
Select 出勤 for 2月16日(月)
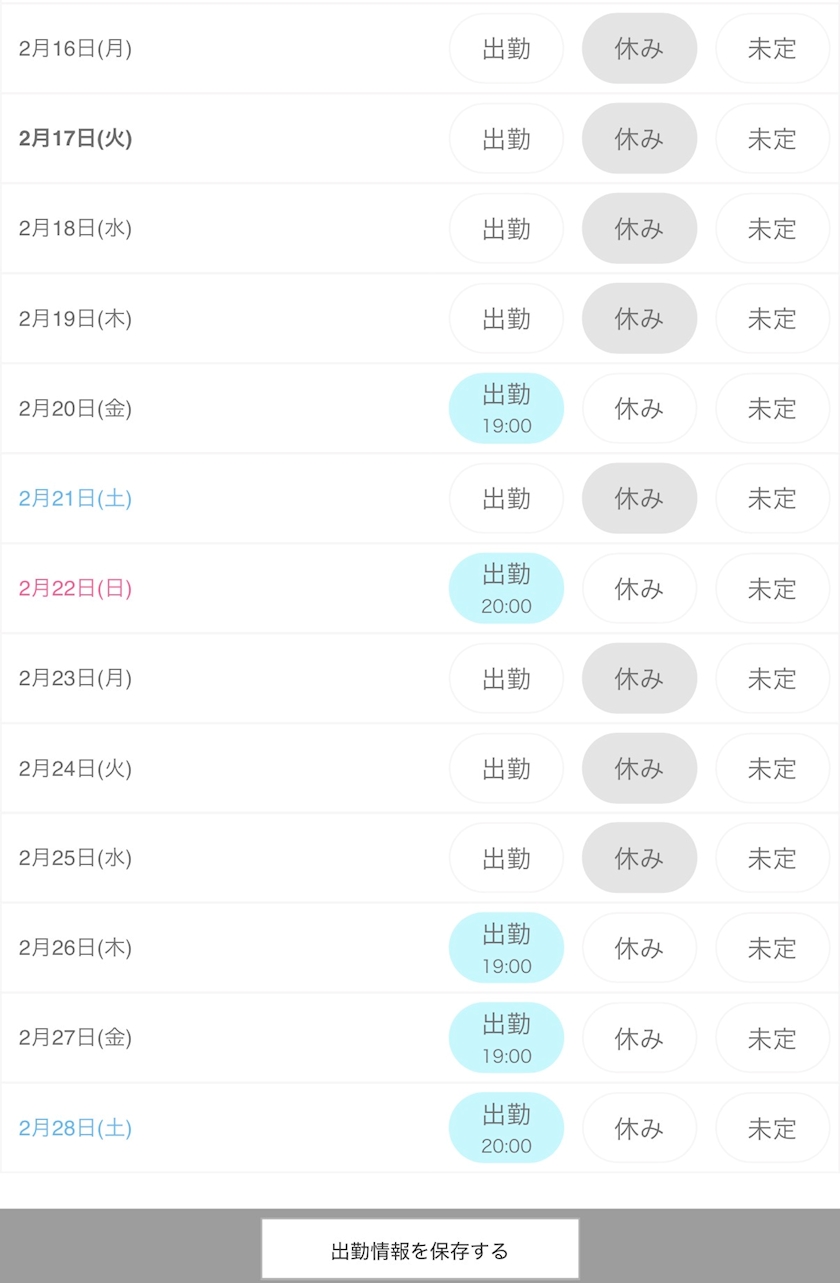pos(506,49)
